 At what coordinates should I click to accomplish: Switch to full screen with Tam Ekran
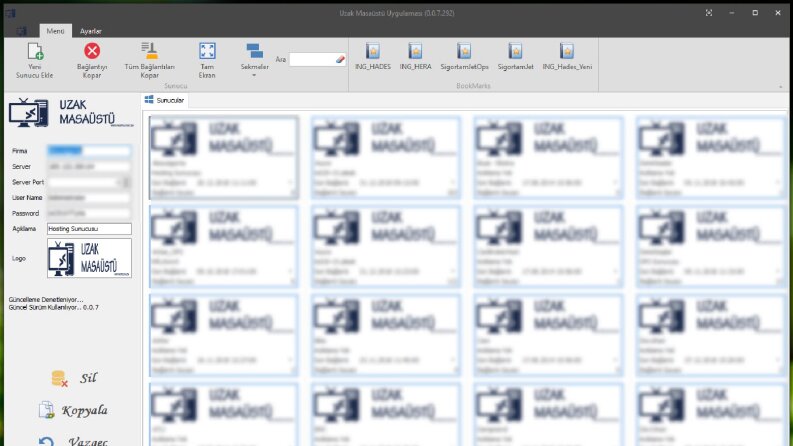(207, 61)
